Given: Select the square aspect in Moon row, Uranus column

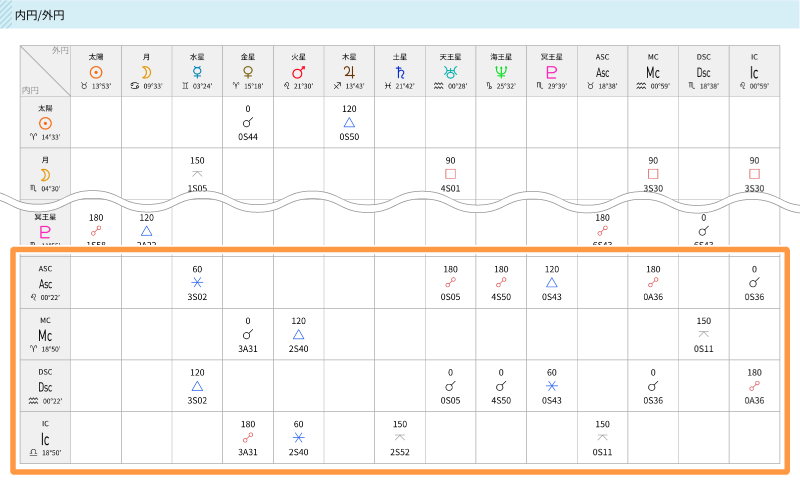Looking at the screenshot, I should point(450,173).
